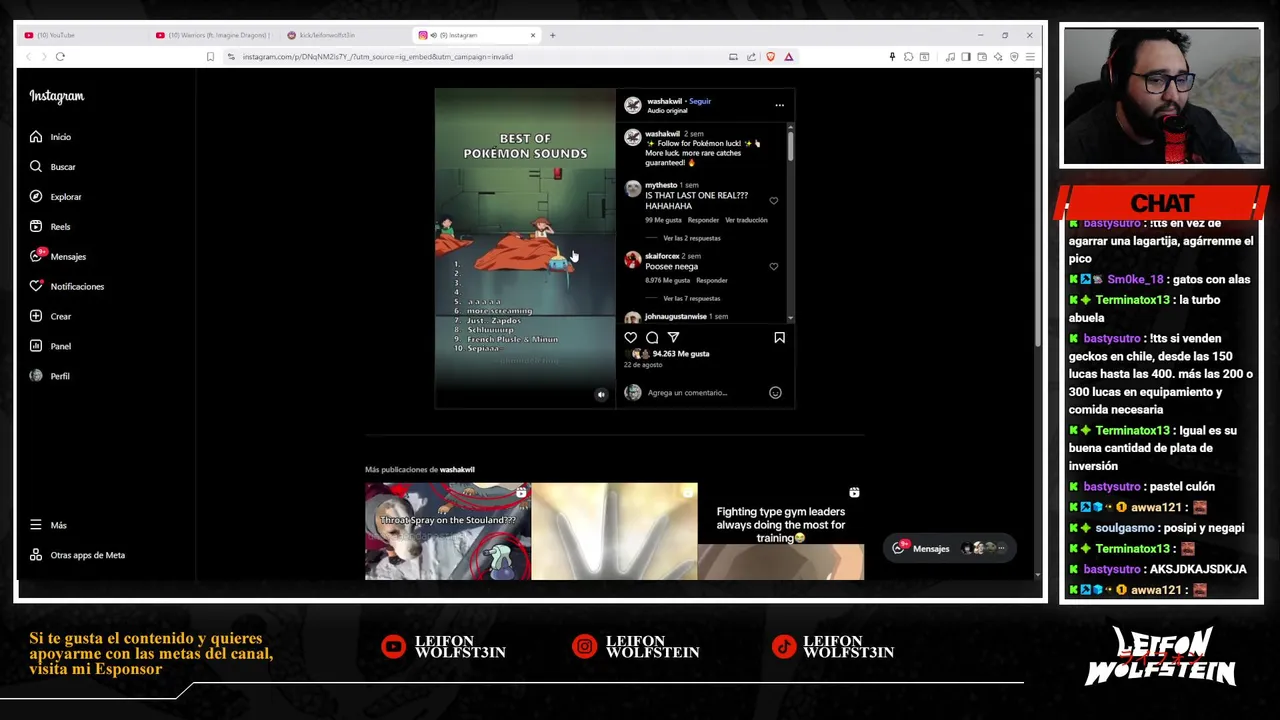Reload the page with refresh icon

(x=60, y=57)
